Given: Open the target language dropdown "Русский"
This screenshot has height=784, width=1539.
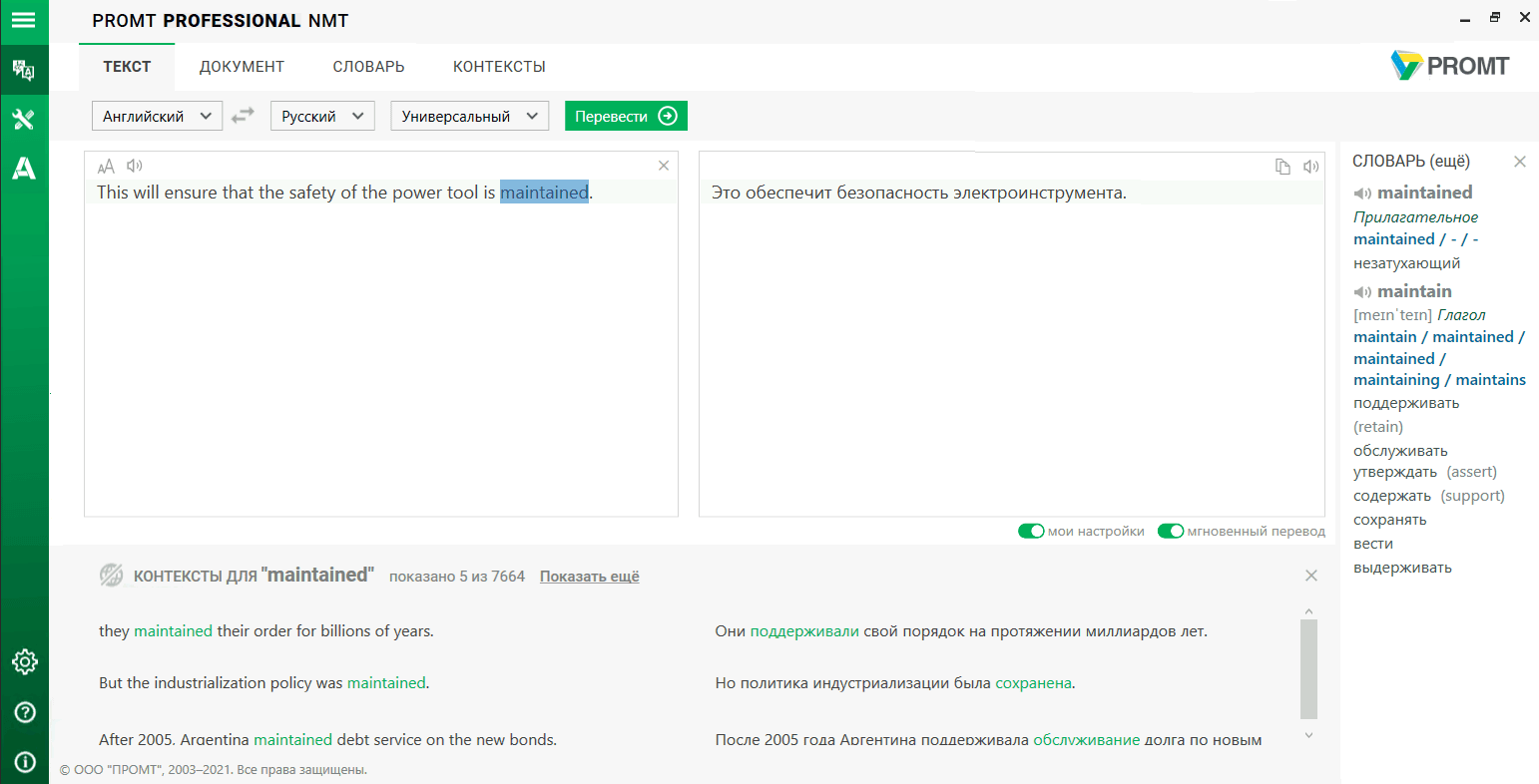Looking at the screenshot, I should [322, 116].
